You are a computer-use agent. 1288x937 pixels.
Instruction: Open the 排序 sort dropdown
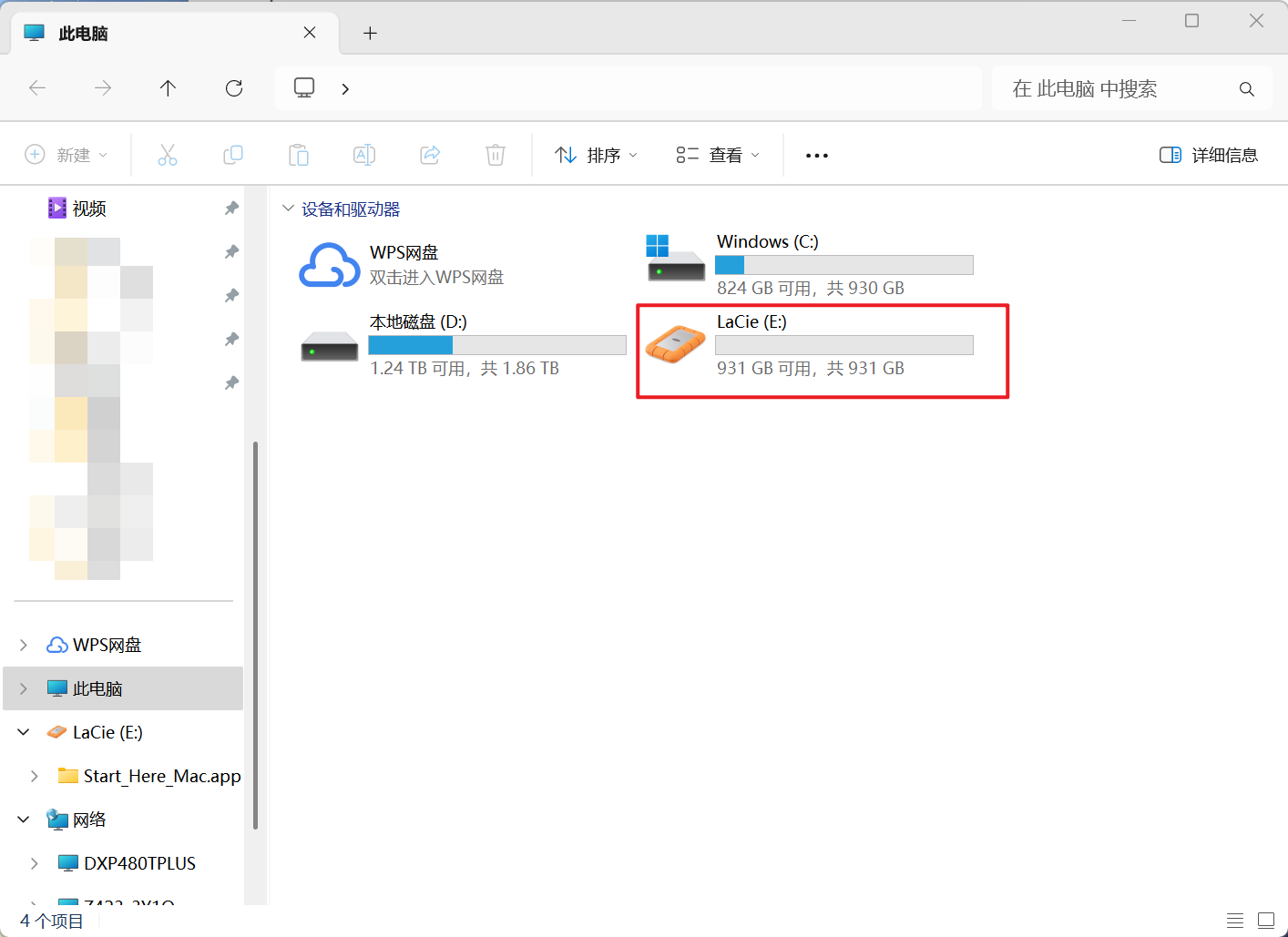(597, 155)
